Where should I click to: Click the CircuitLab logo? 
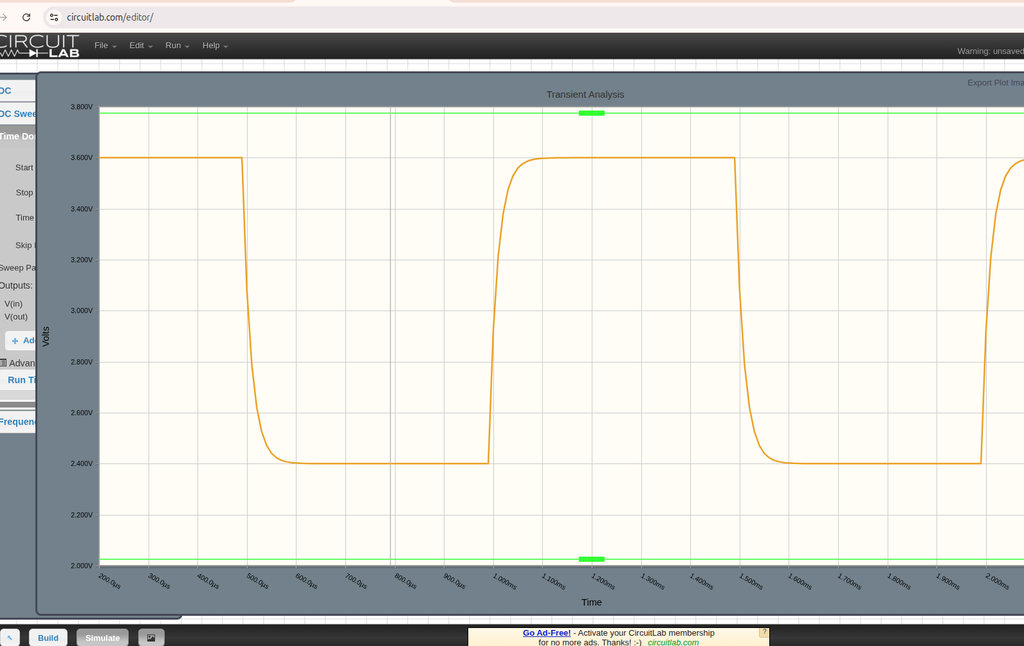pos(39,46)
